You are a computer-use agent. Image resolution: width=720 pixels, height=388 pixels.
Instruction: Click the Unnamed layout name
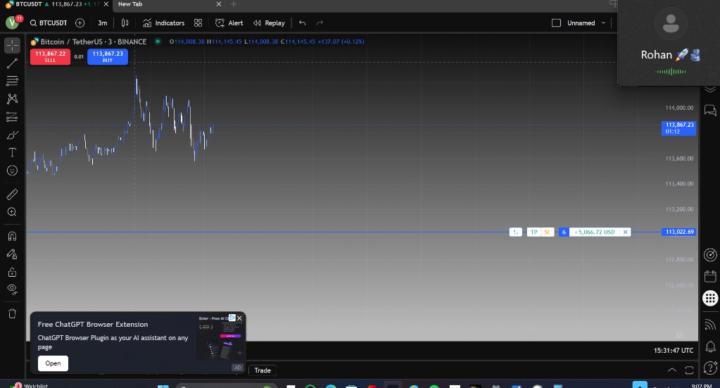coord(581,23)
